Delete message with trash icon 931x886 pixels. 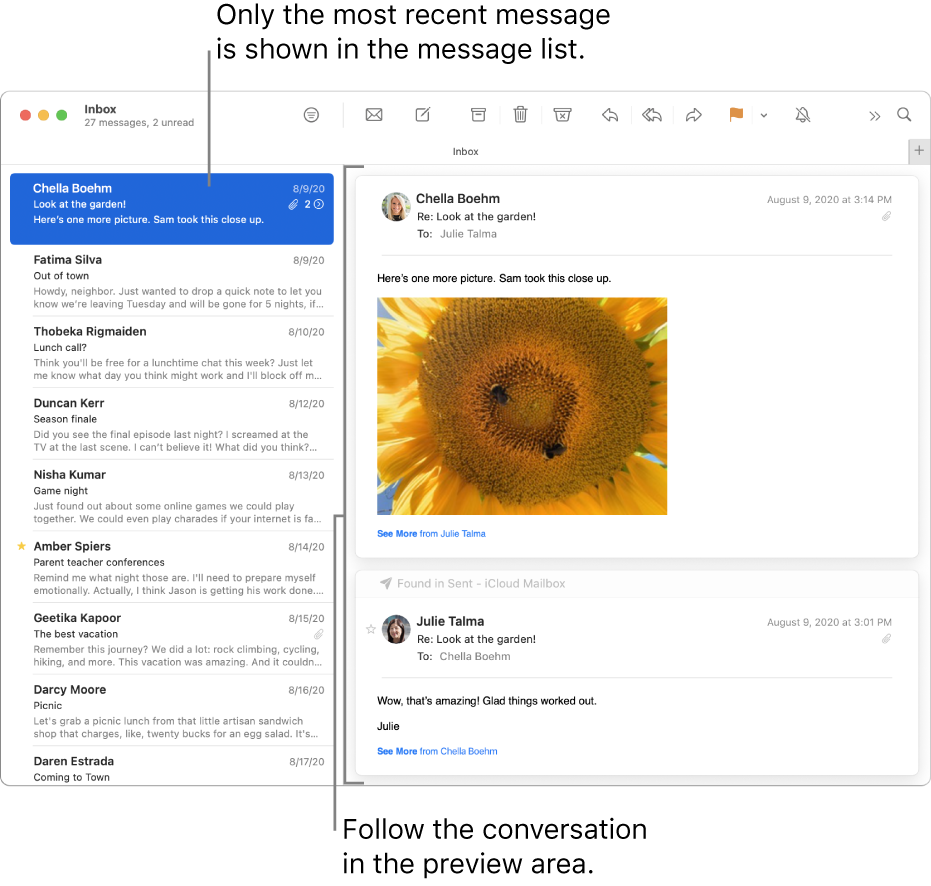click(x=520, y=114)
